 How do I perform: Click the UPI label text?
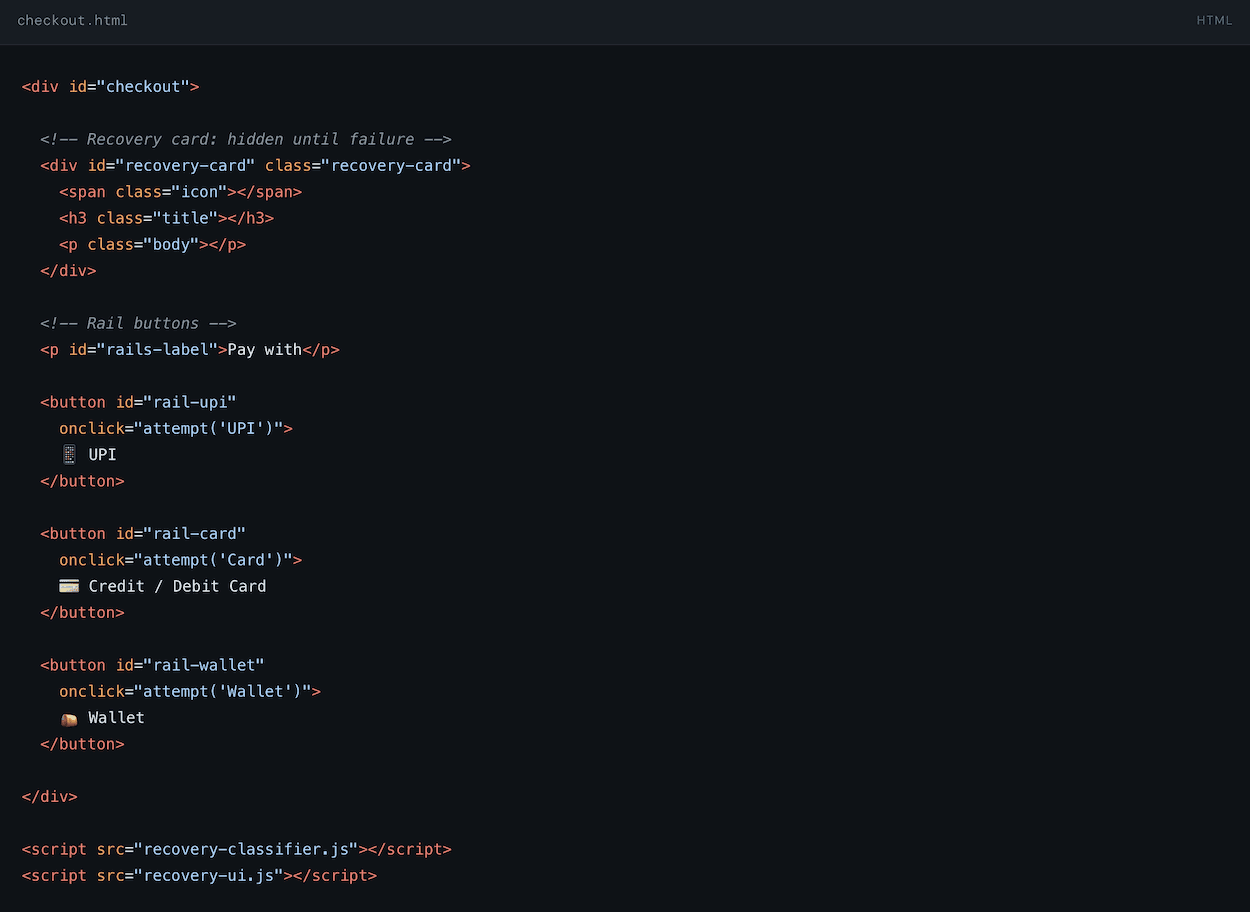(102, 455)
